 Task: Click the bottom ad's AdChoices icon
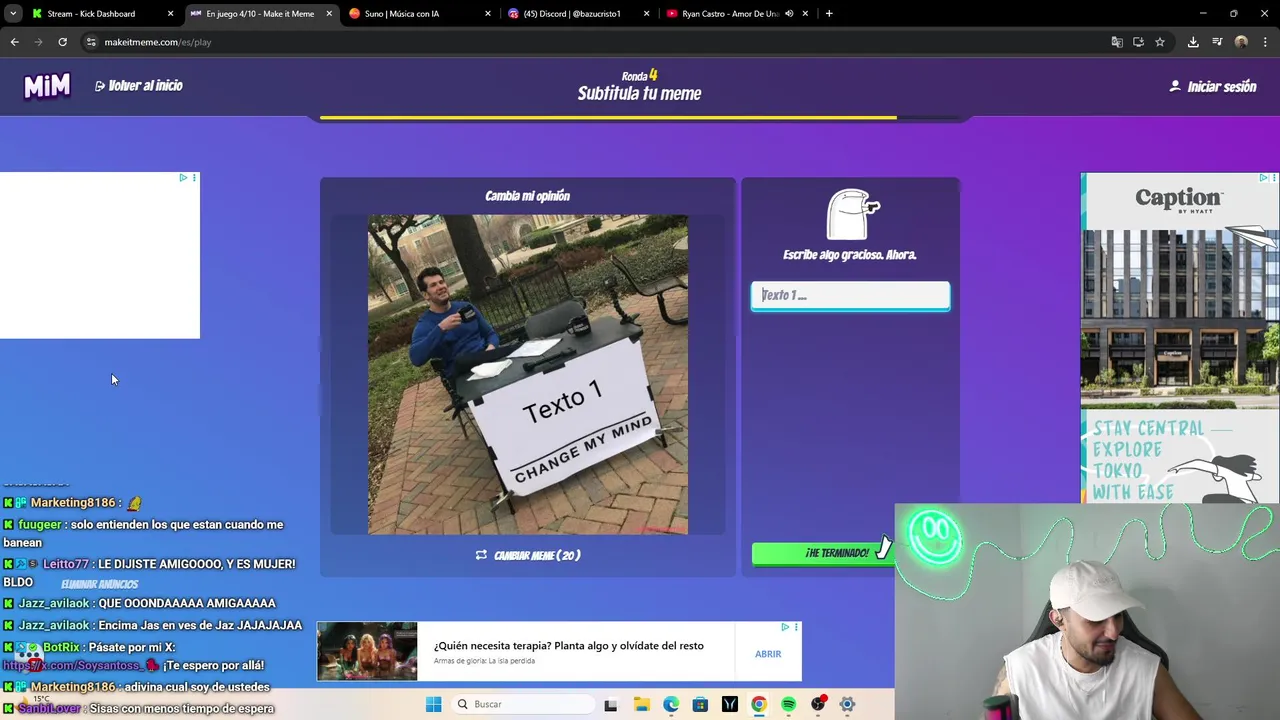[786, 627]
